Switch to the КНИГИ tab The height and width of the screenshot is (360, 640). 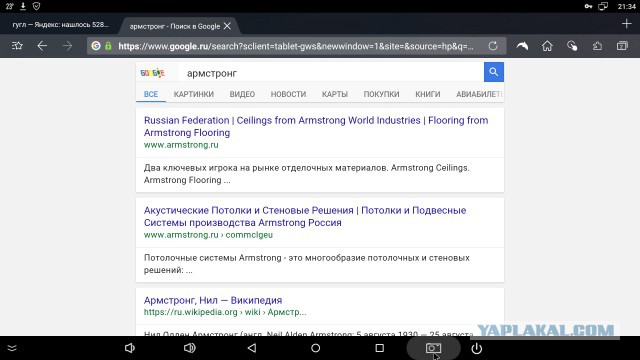coord(428,94)
